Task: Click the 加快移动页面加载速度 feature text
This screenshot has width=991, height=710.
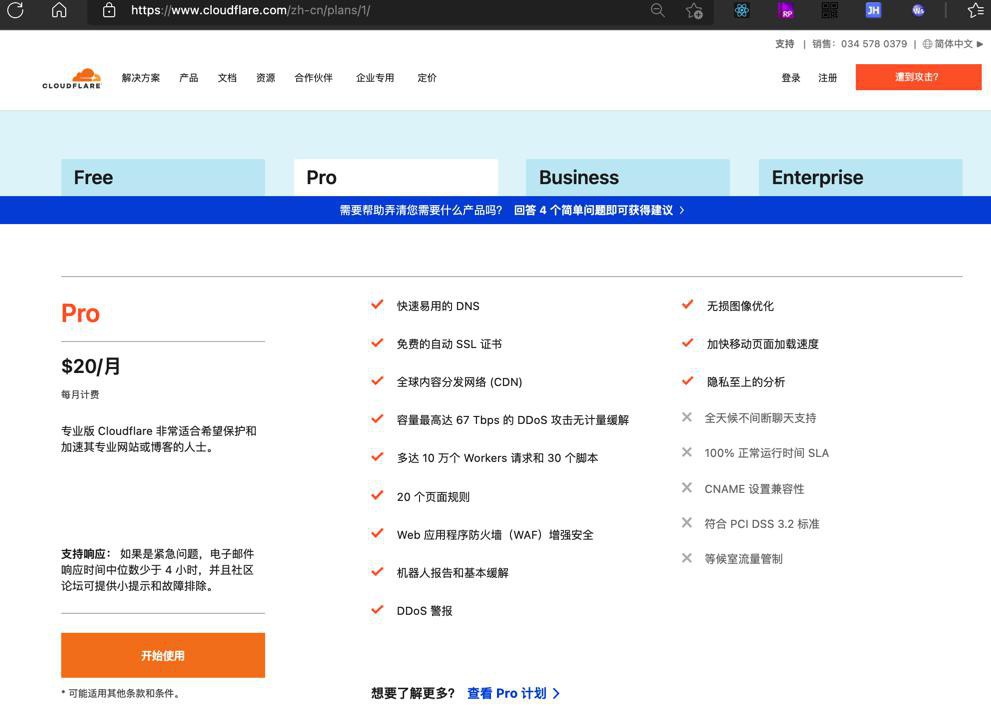Action: (x=763, y=344)
